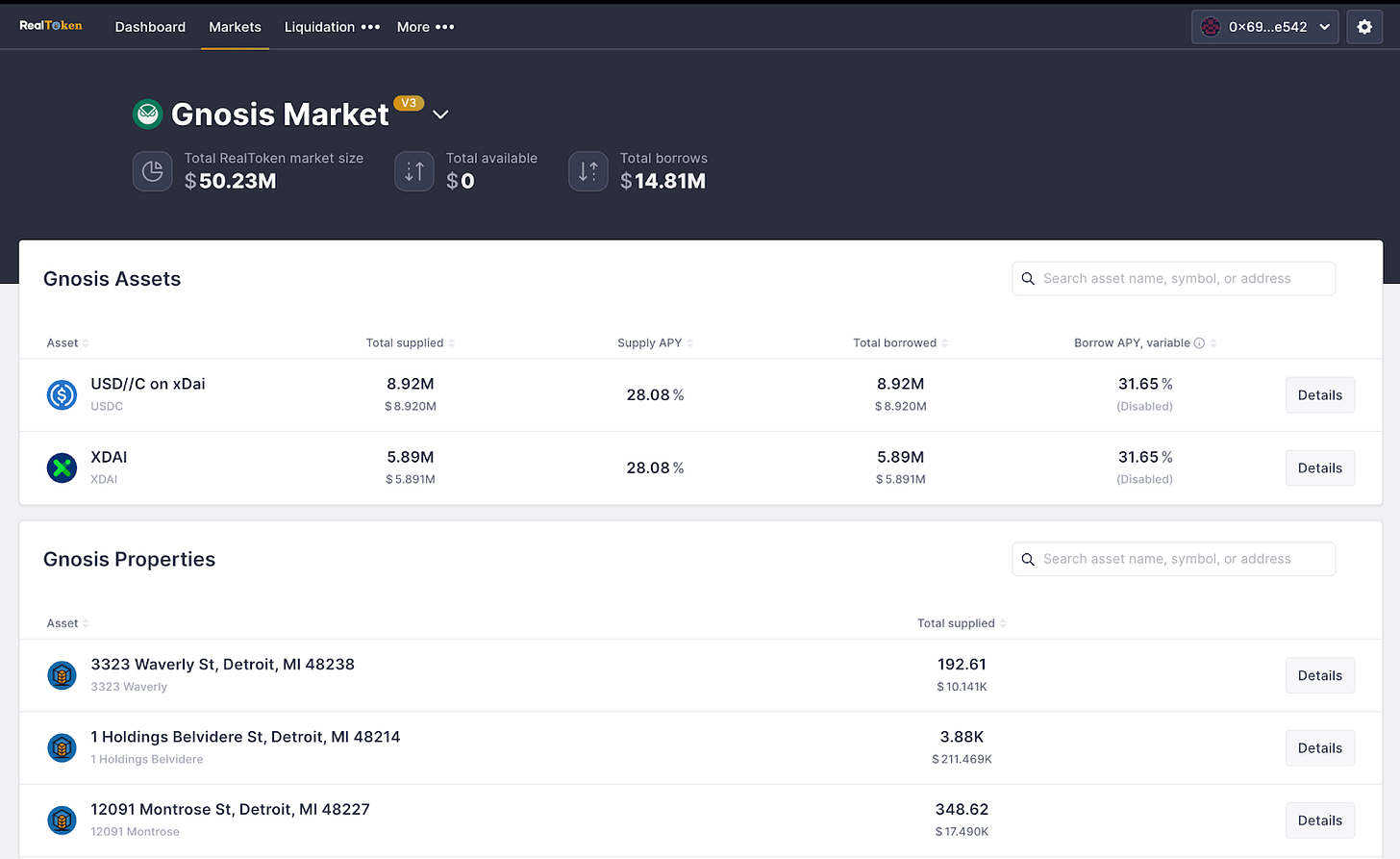
Task: Focus the Gnosis Properties search field
Action: pyautogui.click(x=1173, y=559)
